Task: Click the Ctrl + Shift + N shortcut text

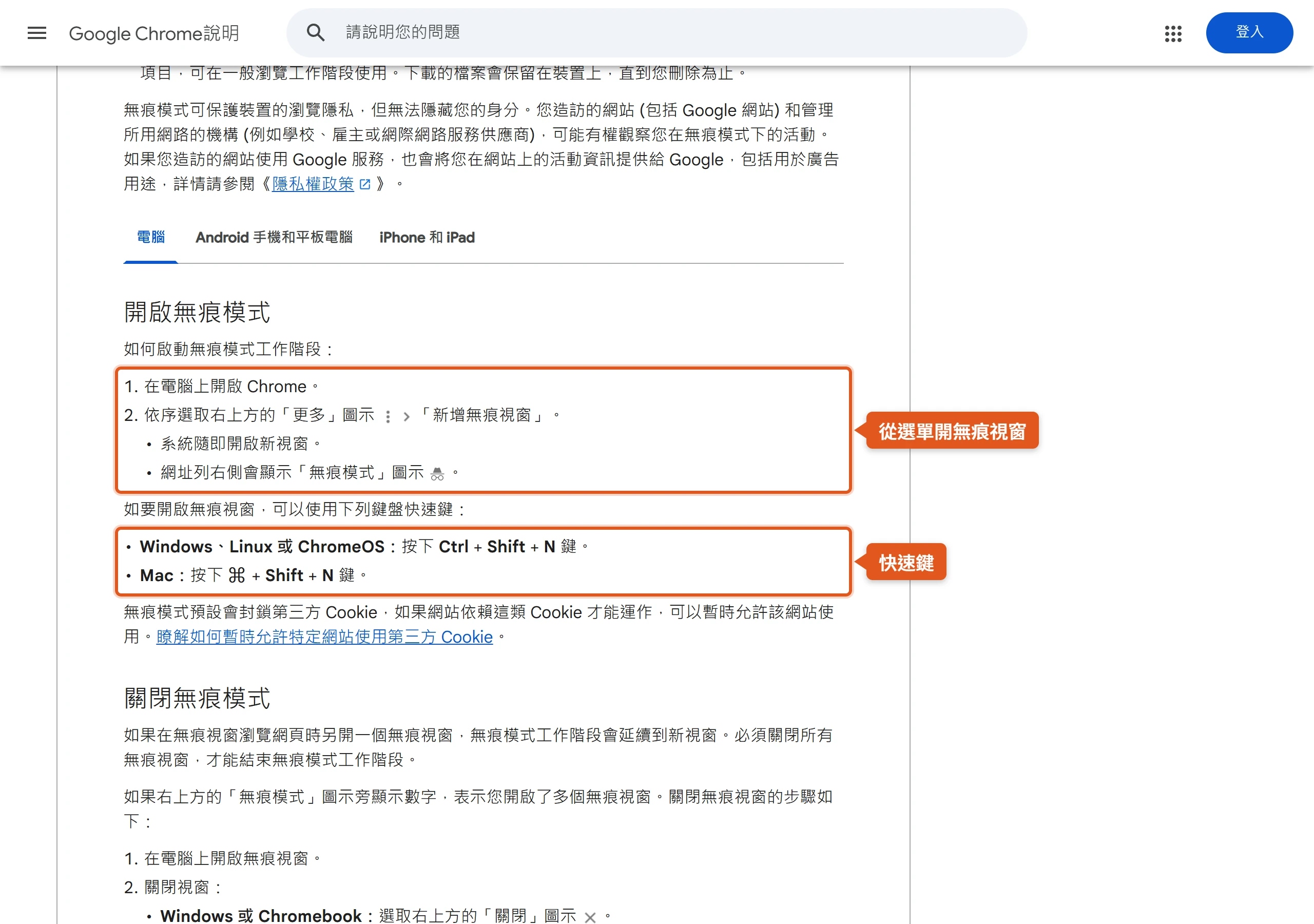Action: point(497,547)
